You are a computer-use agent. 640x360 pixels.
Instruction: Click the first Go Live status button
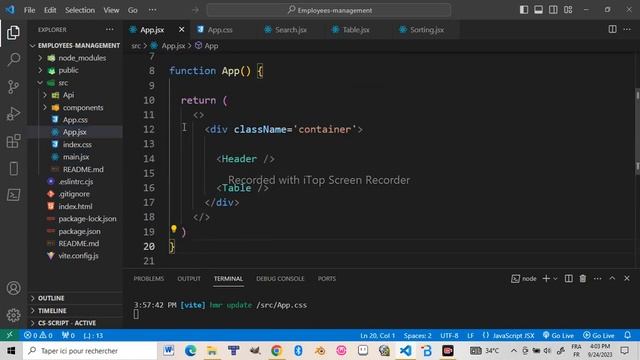click(x=558, y=336)
